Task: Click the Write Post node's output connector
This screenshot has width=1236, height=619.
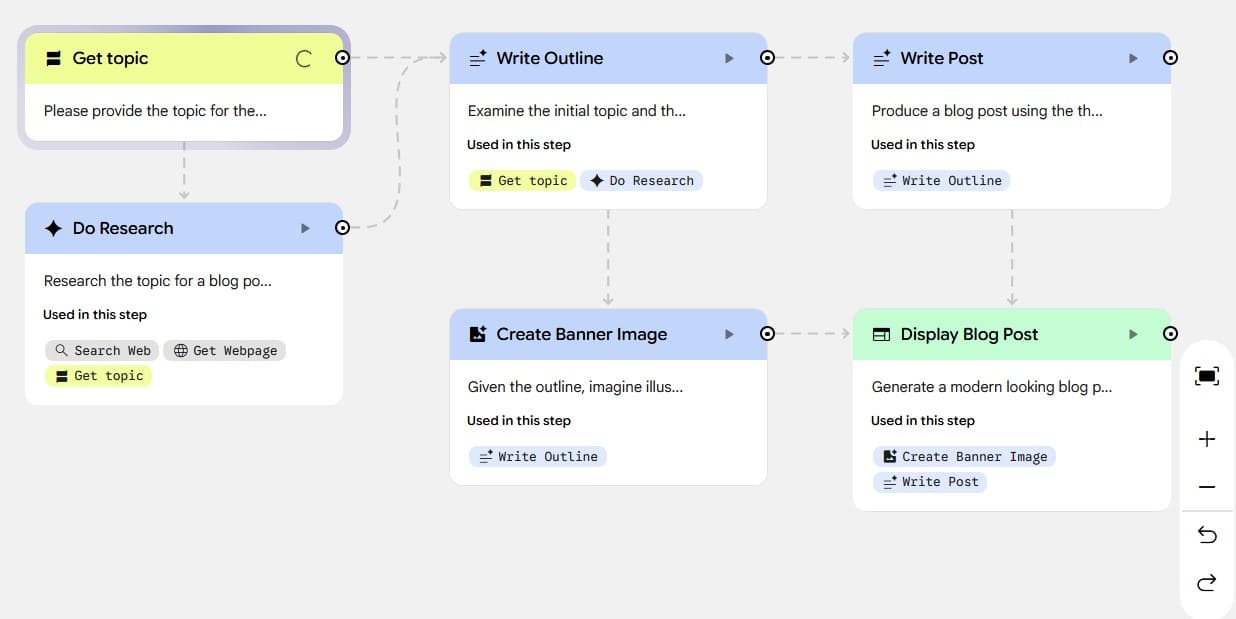Action: tap(1170, 58)
